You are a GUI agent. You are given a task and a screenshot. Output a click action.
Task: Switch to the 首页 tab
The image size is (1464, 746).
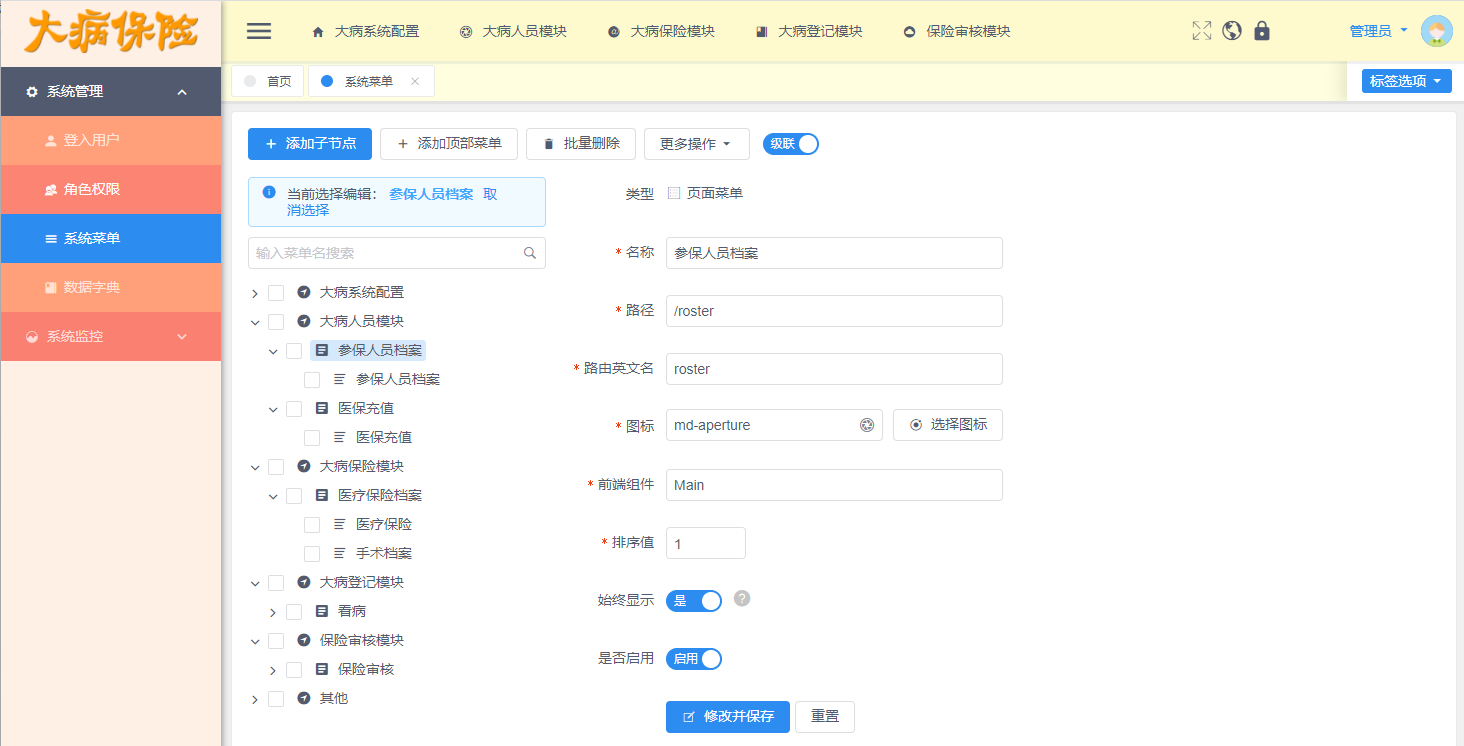coord(267,81)
